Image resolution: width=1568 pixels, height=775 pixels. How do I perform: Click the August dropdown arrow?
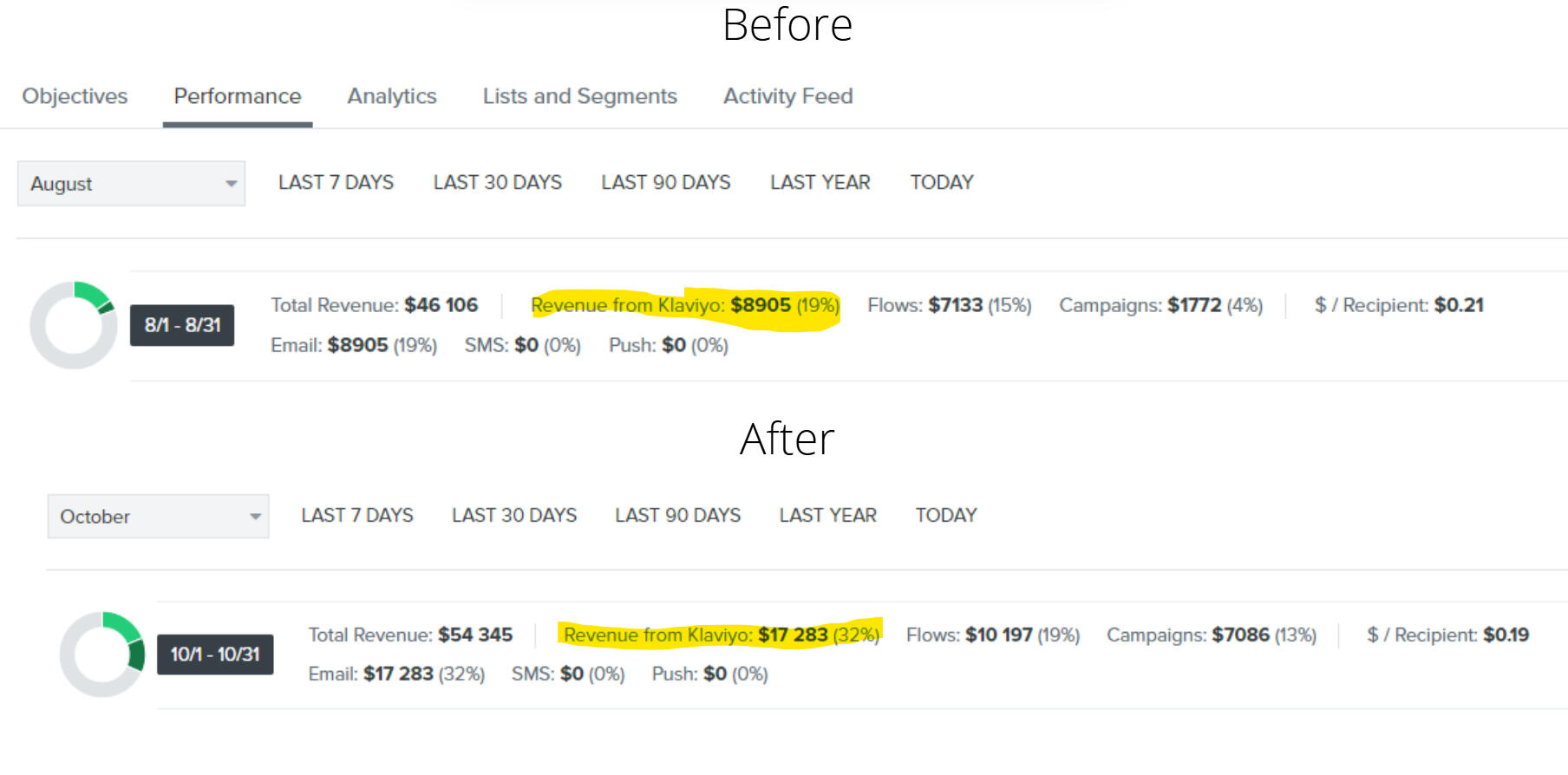point(231,184)
